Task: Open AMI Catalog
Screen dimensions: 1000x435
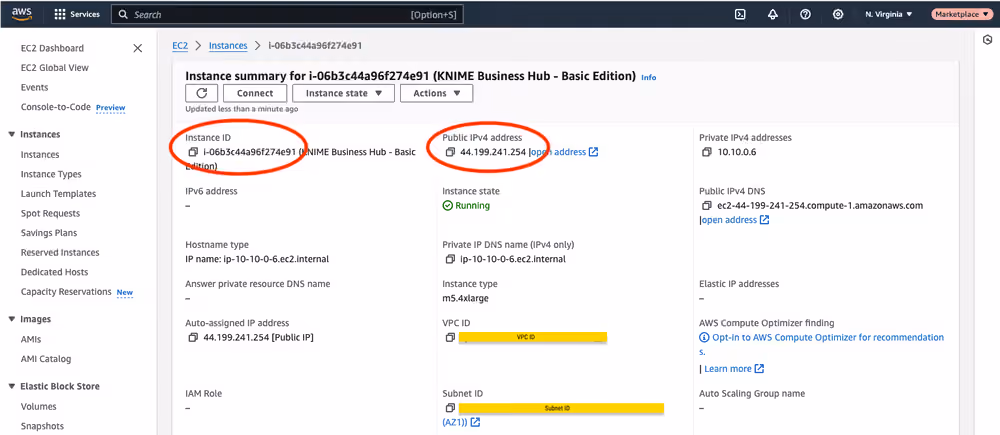Action: pos(46,359)
